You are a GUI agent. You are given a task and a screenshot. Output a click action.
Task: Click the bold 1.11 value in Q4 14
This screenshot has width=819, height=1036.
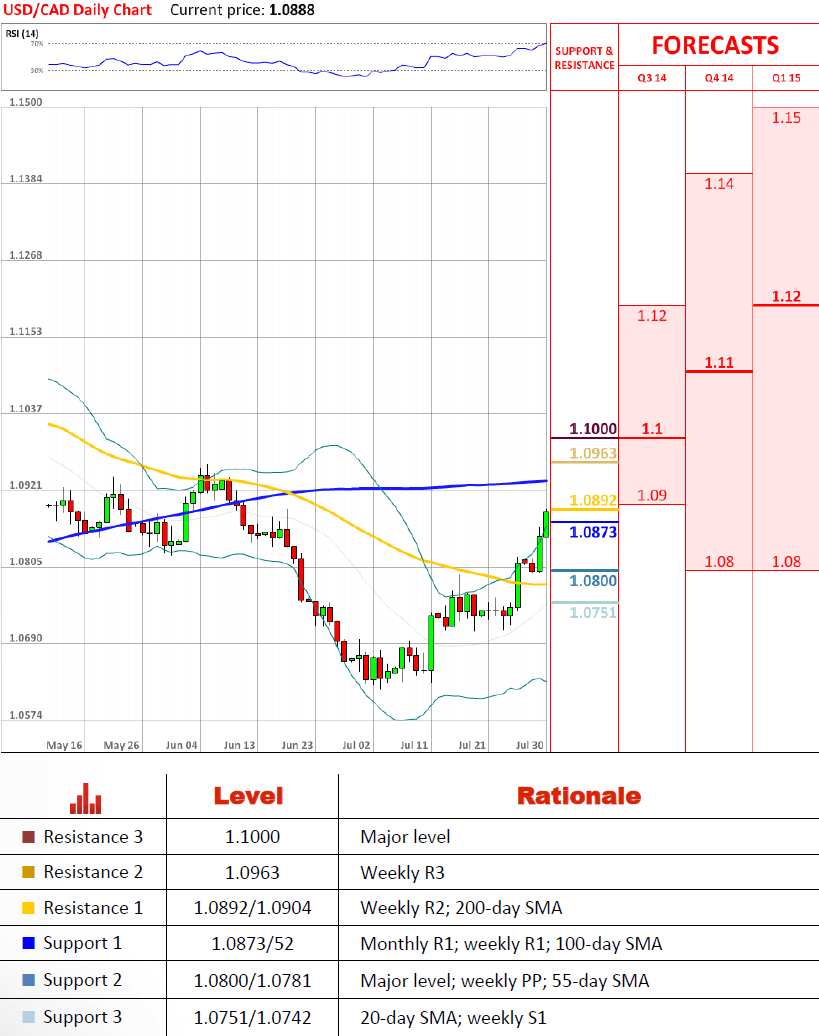coord(719,362)
